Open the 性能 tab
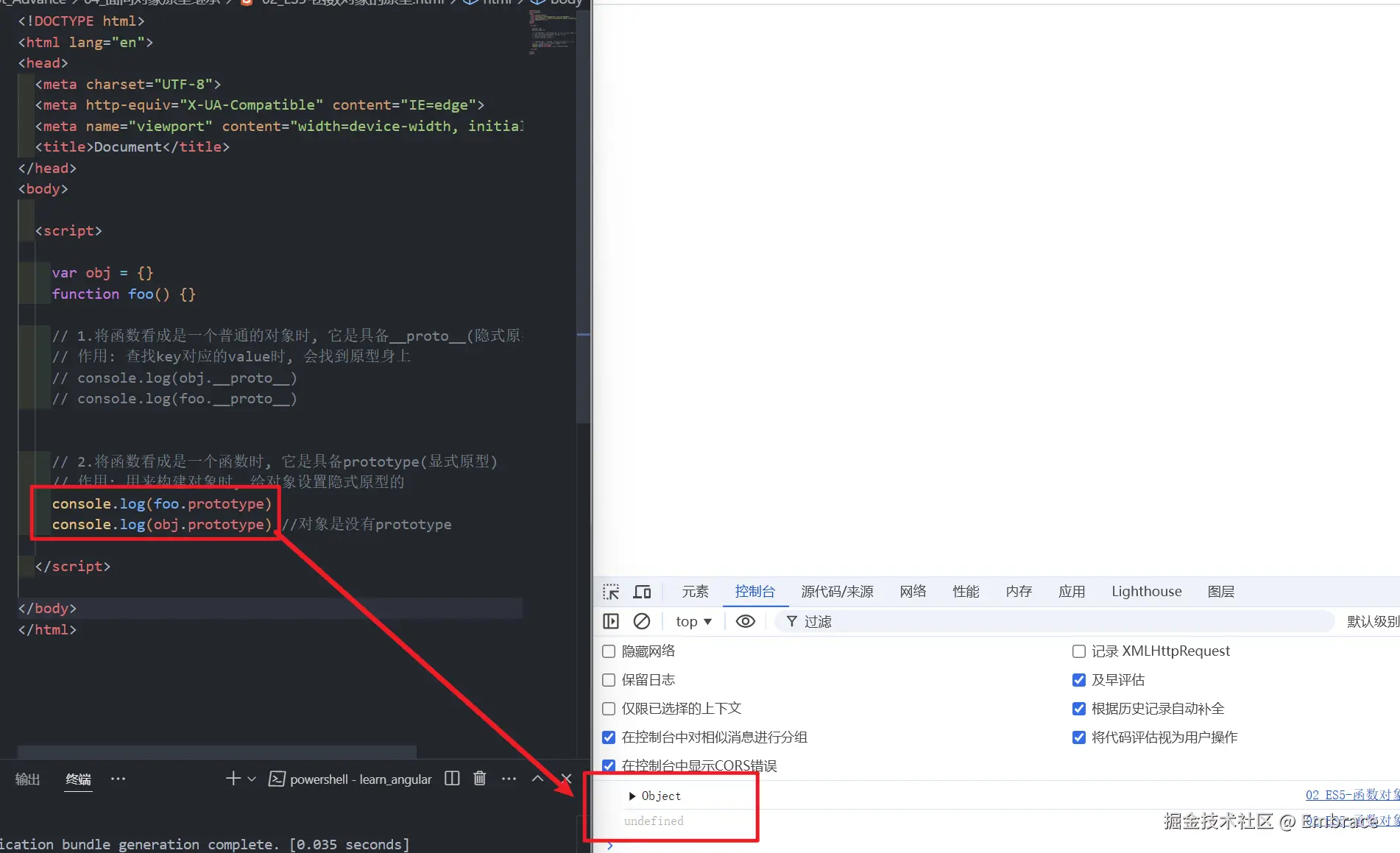The height and width of the screenshot is (853, 1400). tap(966, 592)
